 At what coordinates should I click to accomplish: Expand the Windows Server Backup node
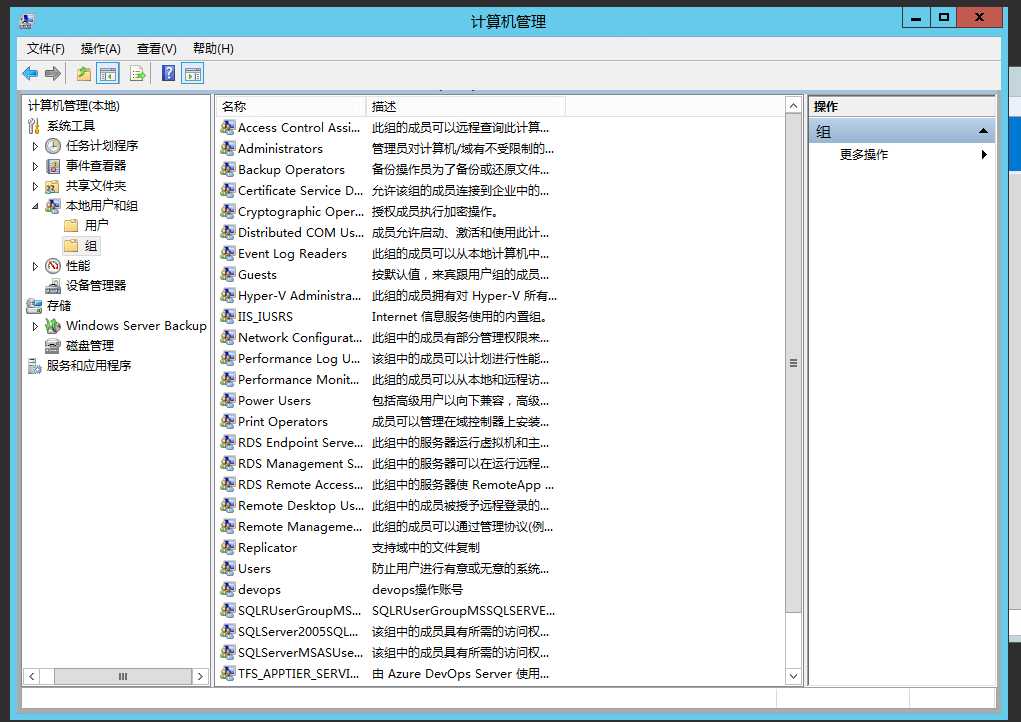tap(36, 326)
